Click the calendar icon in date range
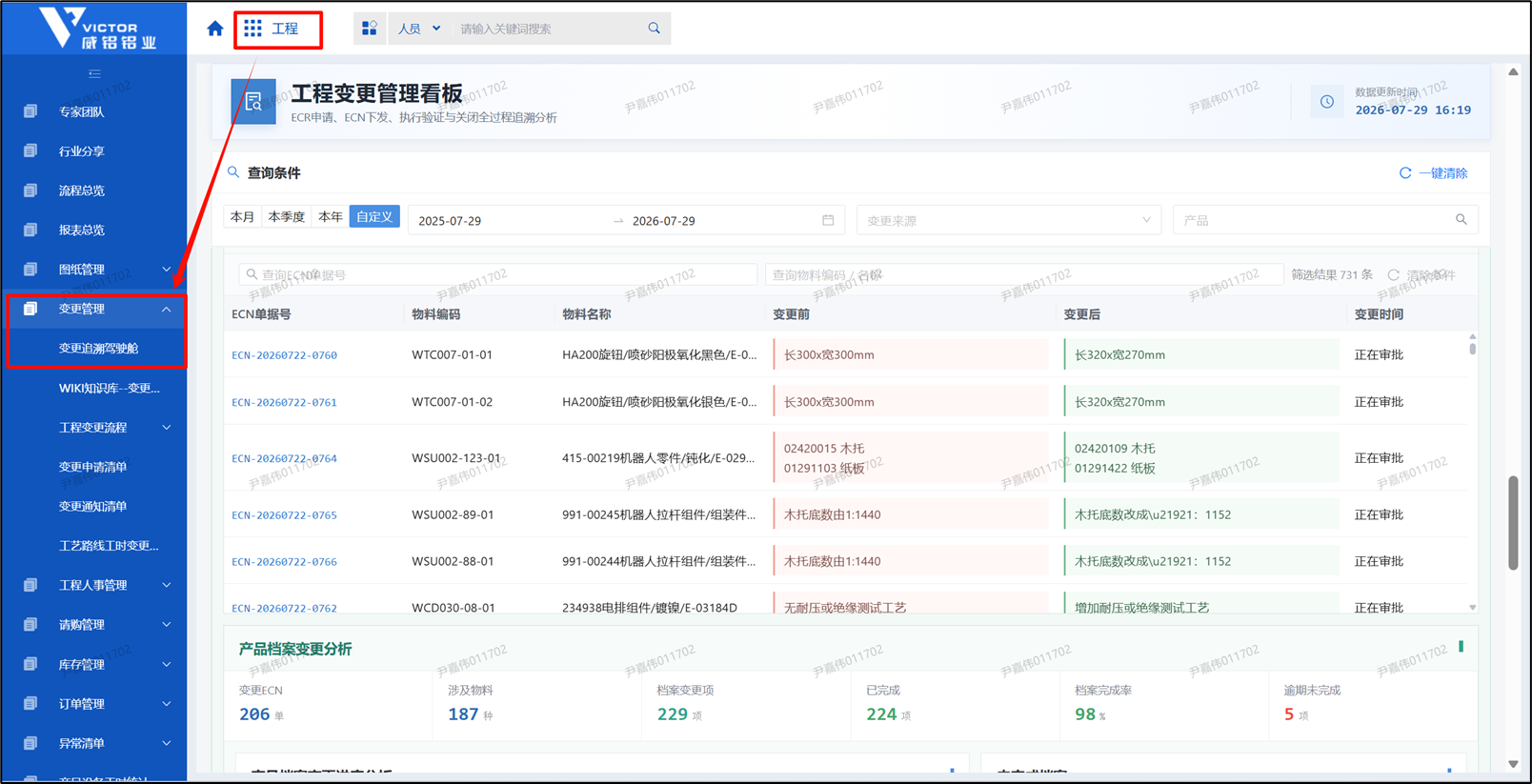This screenshot has width=1532, height=784. click(828, 220)
